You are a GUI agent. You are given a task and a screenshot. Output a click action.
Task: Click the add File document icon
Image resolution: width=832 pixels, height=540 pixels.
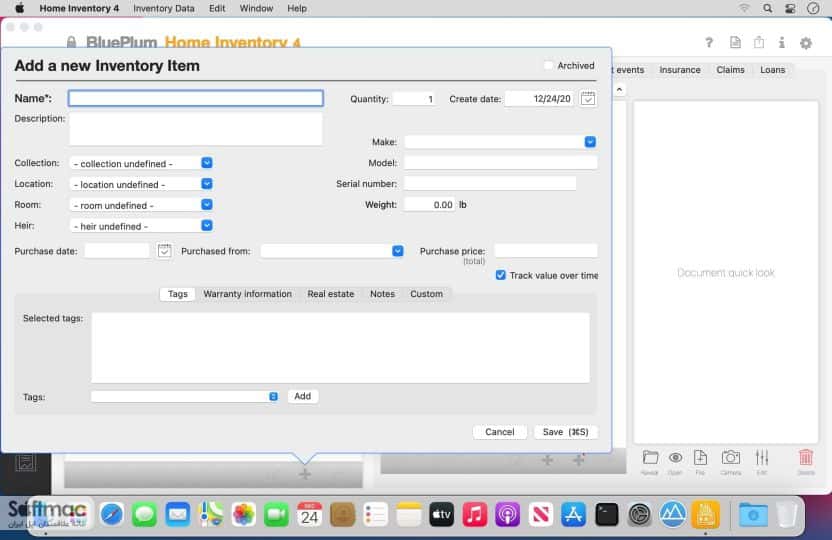coord(700,457)
